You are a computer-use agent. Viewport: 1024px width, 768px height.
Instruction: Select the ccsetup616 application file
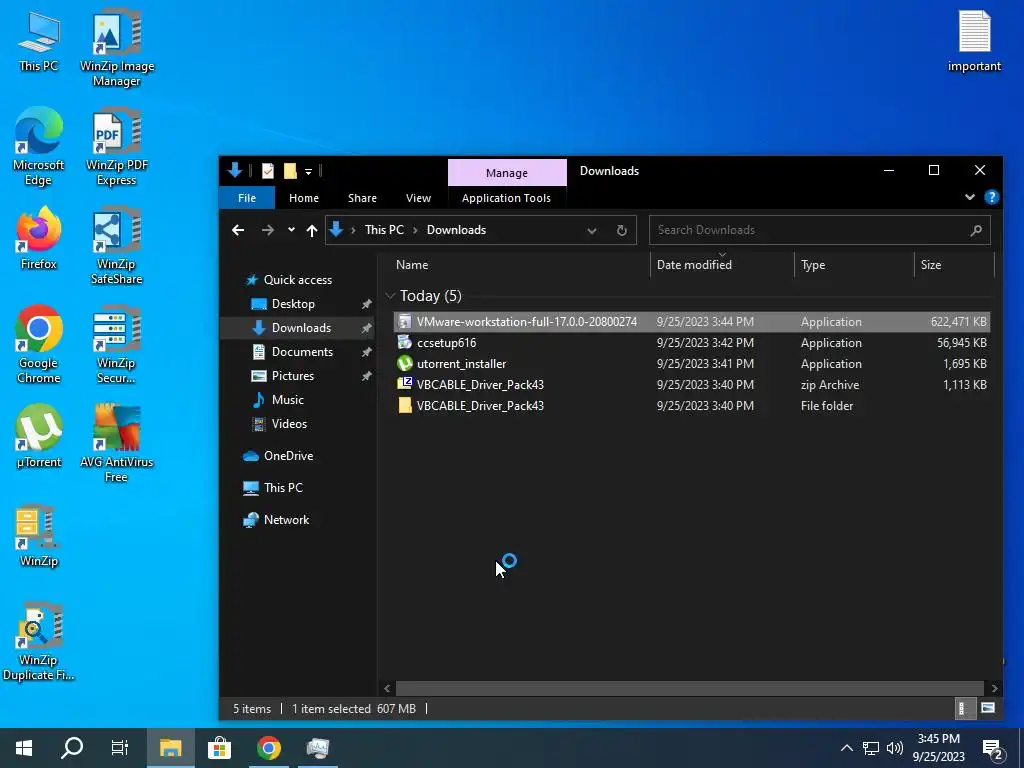pyautogui.click(x=692, y=343)
